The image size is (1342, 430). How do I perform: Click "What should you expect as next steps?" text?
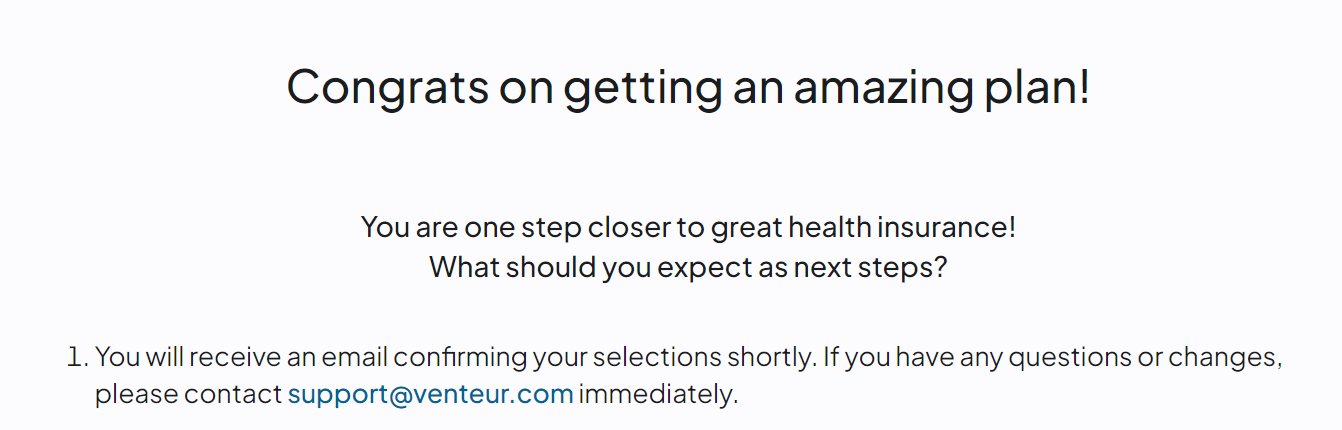coord(688,268)
